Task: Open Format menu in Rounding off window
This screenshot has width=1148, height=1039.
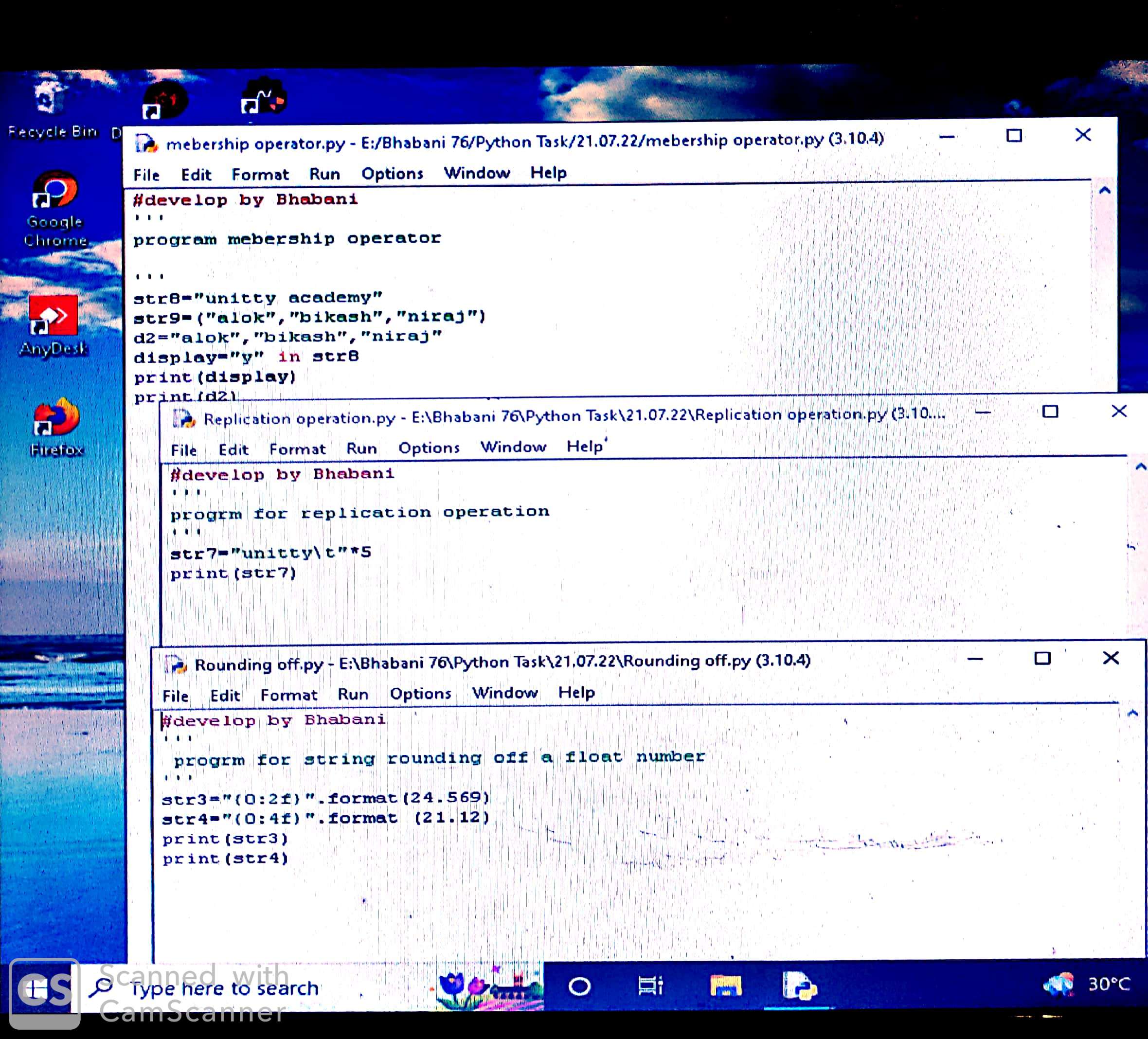Action: (x=288, y=695)
